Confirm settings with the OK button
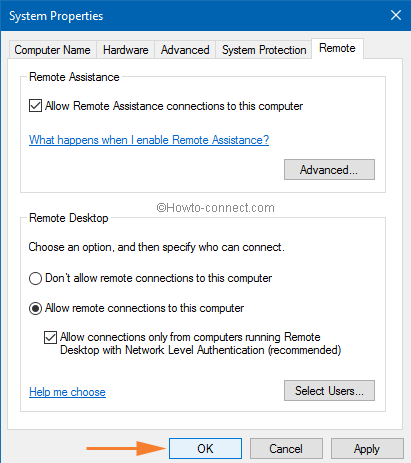 click(x=205, y=449)
